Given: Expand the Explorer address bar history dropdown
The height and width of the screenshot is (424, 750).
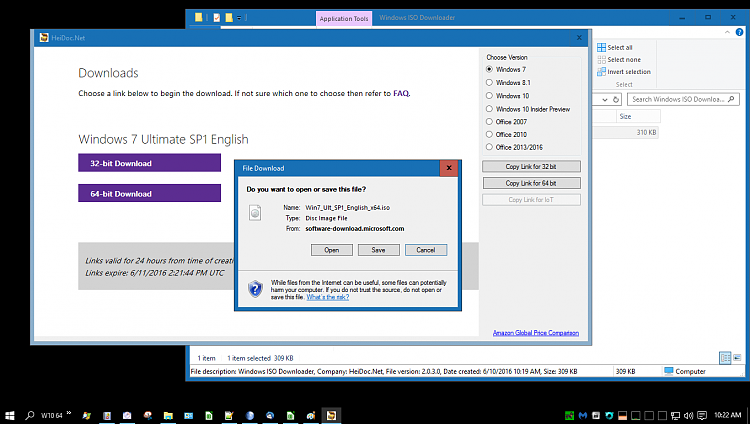Looking at the screenshot, I should [605, 100].
